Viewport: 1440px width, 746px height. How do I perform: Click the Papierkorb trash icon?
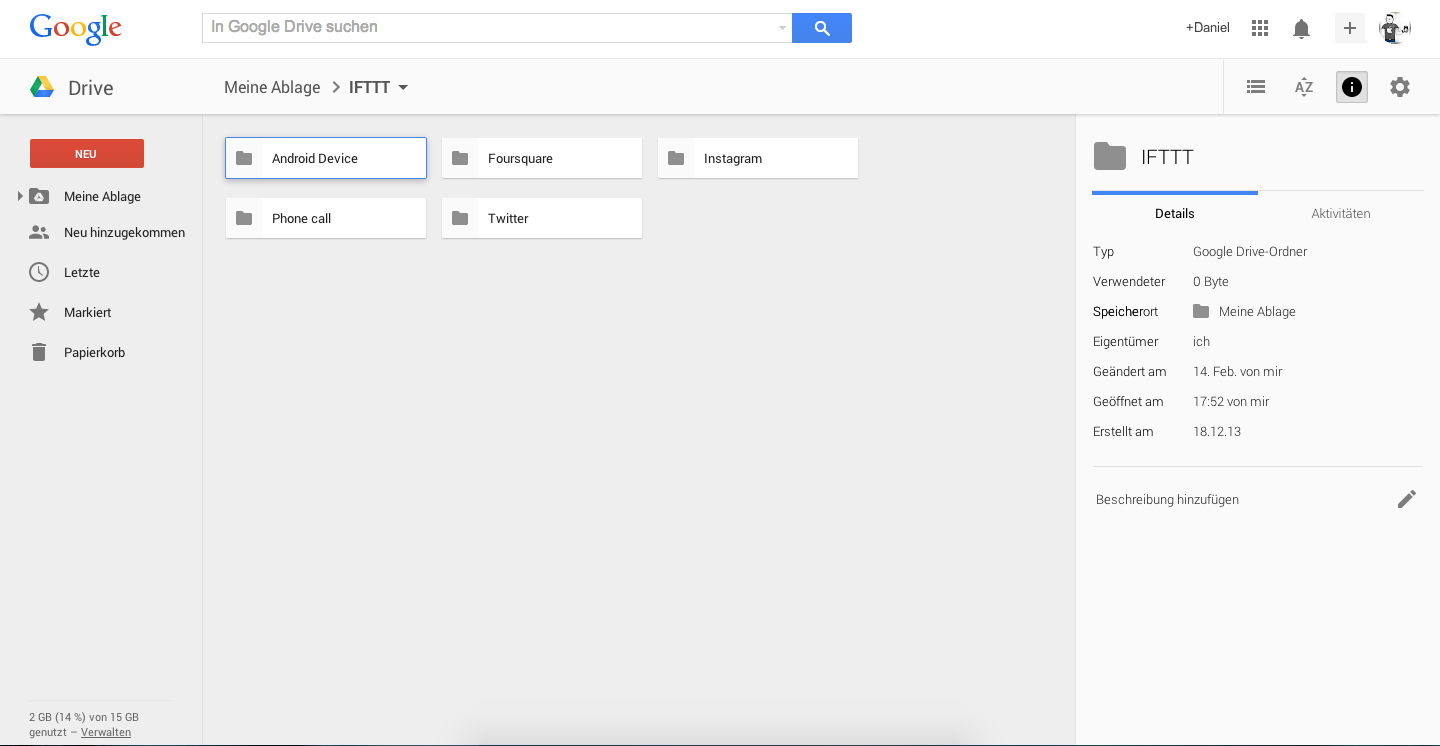[x=39, y=352]
